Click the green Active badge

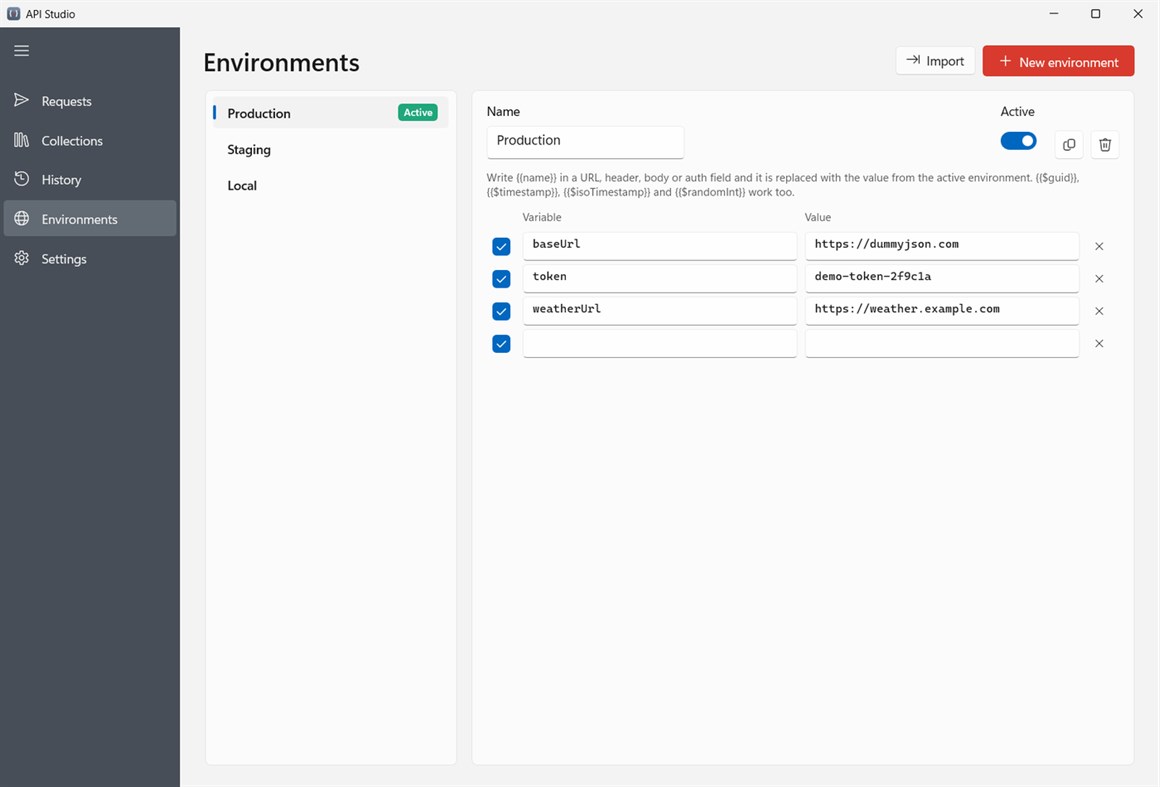pyautogui.click(x=418, y=112)
